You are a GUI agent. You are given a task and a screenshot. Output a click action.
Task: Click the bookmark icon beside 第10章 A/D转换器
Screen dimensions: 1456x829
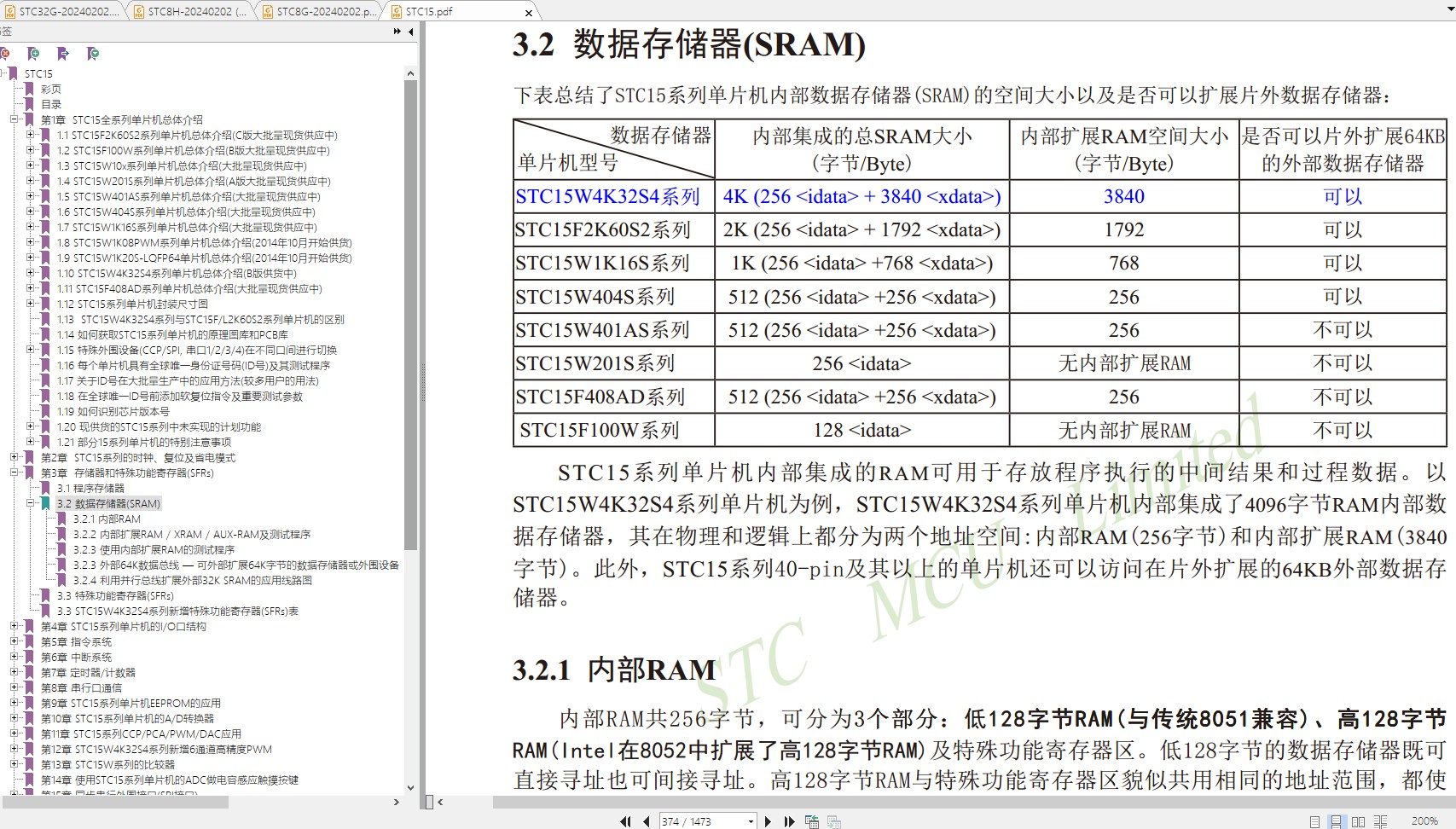click(x=31, y=718)
